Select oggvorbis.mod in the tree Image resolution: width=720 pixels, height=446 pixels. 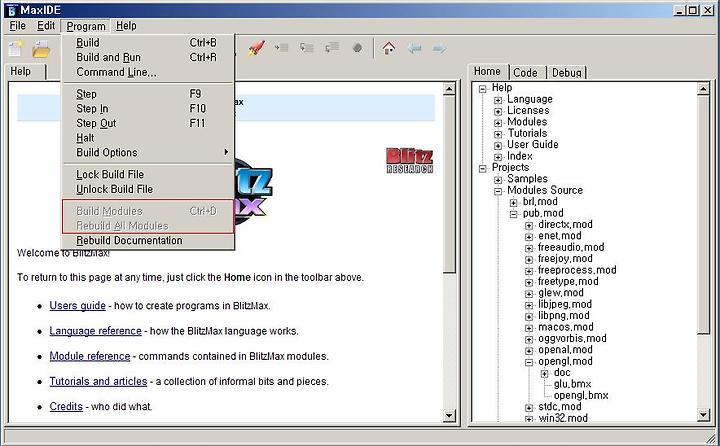click(572, 339)
